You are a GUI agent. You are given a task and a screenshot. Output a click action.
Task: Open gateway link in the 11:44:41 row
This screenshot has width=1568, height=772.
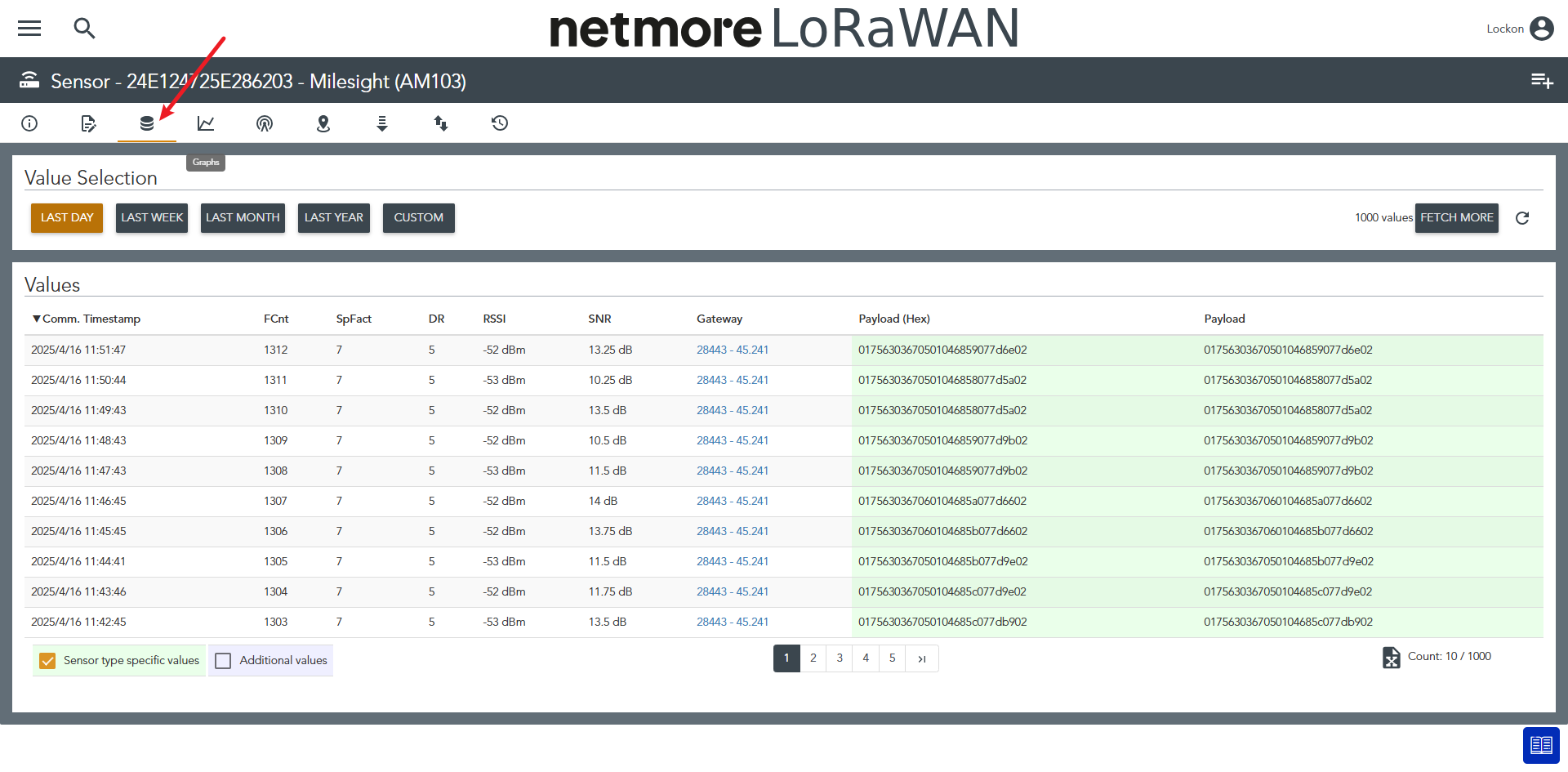tap(733, 561)
